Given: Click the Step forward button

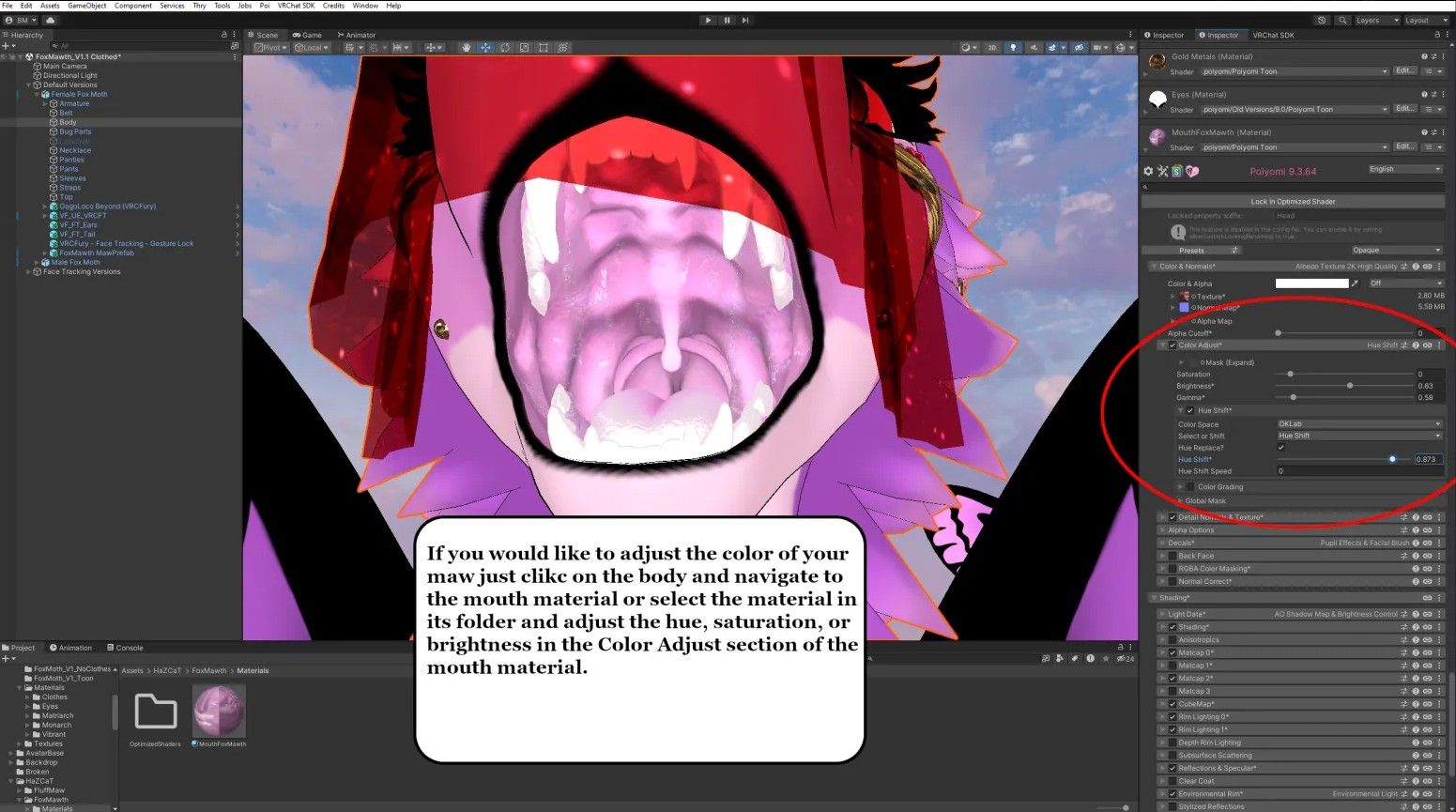Looking at the screenshot, I should pyautogui.click(x=745, y=20).
